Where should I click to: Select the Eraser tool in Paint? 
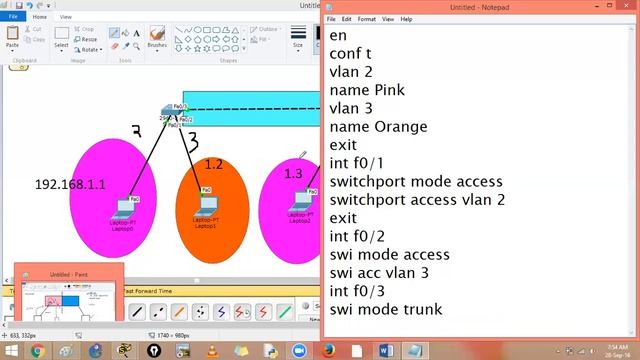(x=114, y=46)
